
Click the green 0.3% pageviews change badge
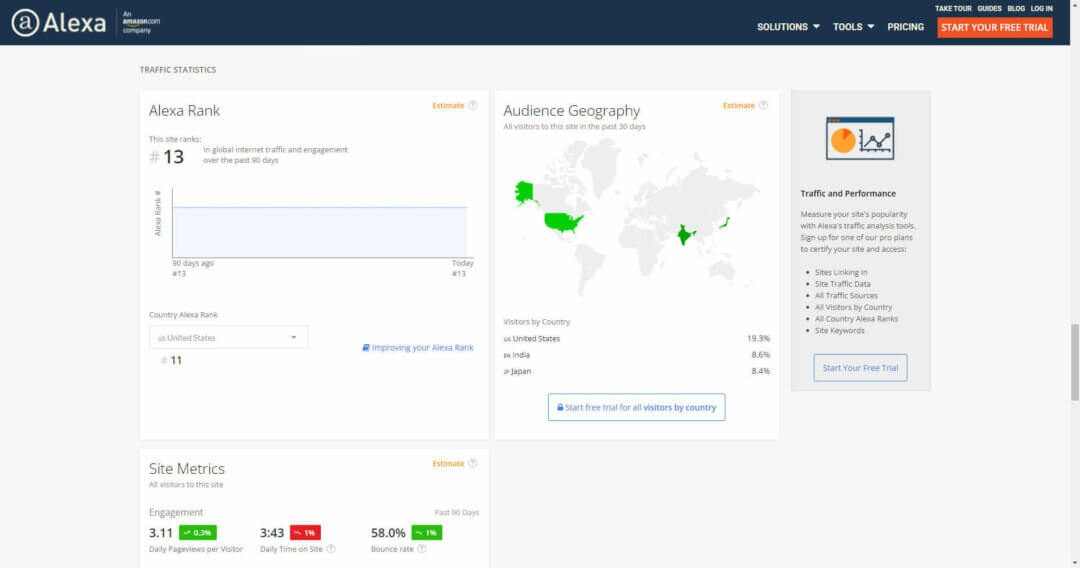click(198, 533)
